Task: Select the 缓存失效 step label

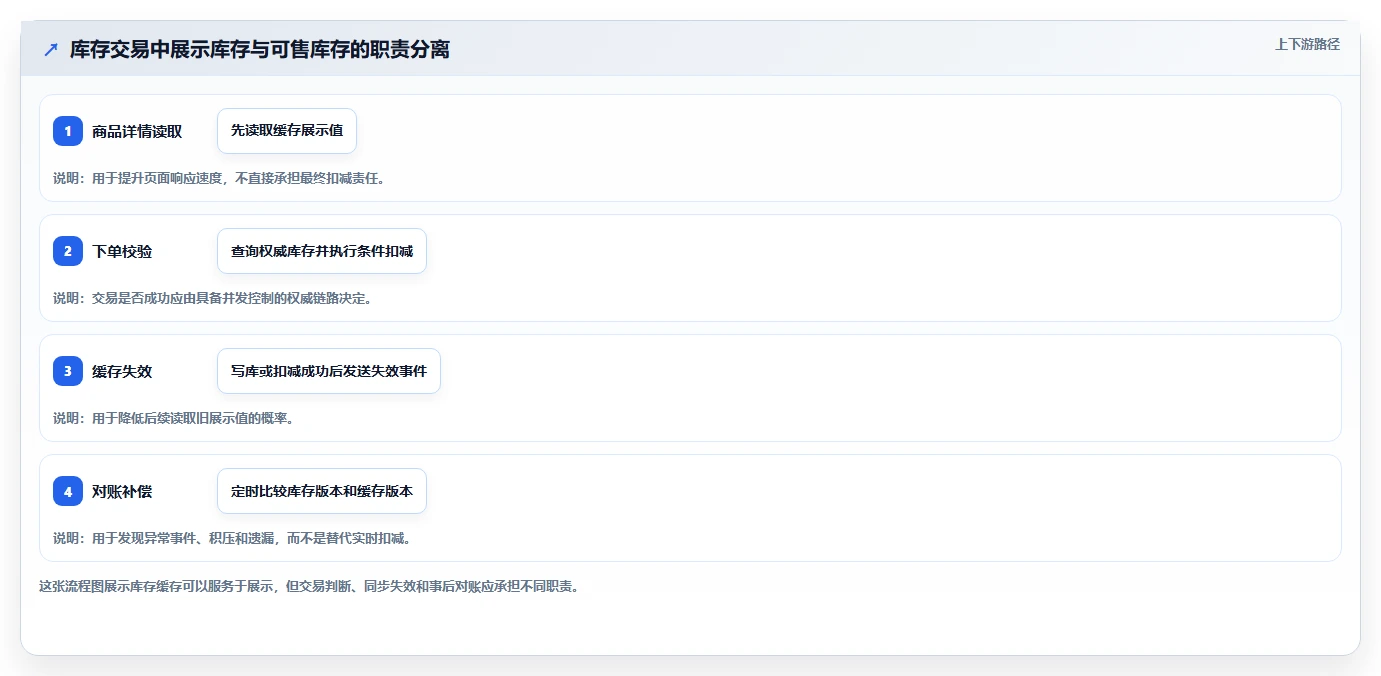Action: 122,371
